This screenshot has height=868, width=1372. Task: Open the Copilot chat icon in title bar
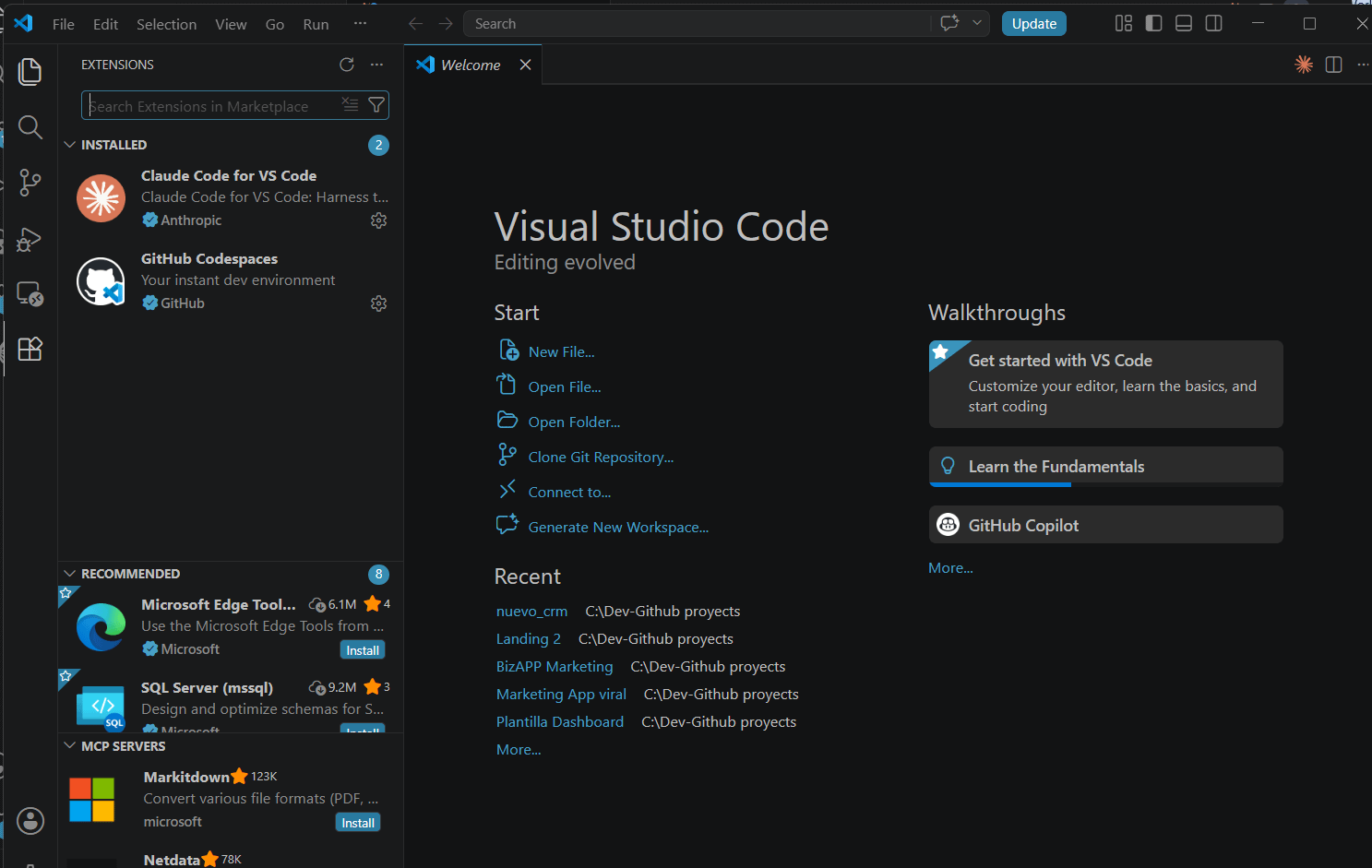pos(949,23)
